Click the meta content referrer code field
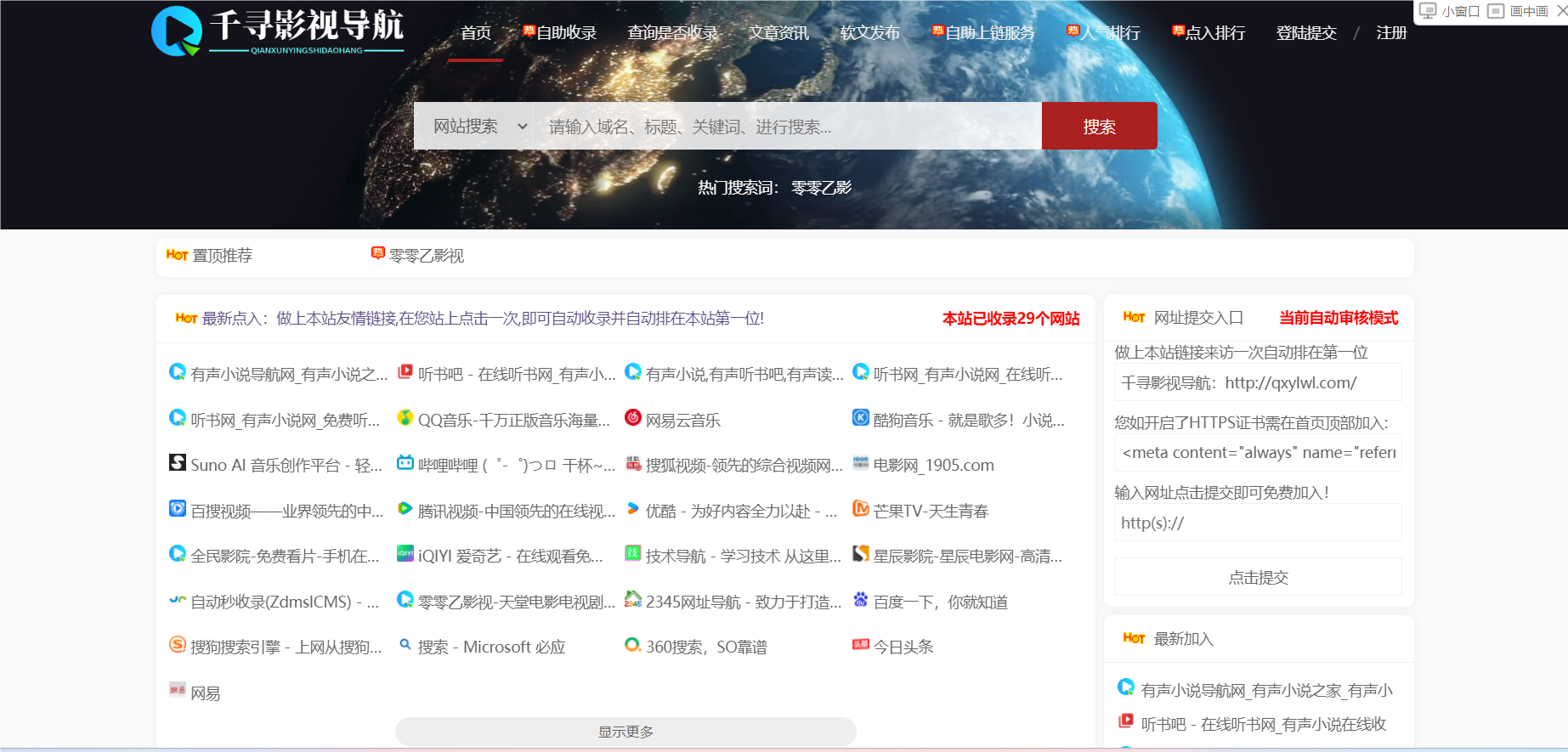This screenshot has width=1568, height=752. click(1258, 452)
